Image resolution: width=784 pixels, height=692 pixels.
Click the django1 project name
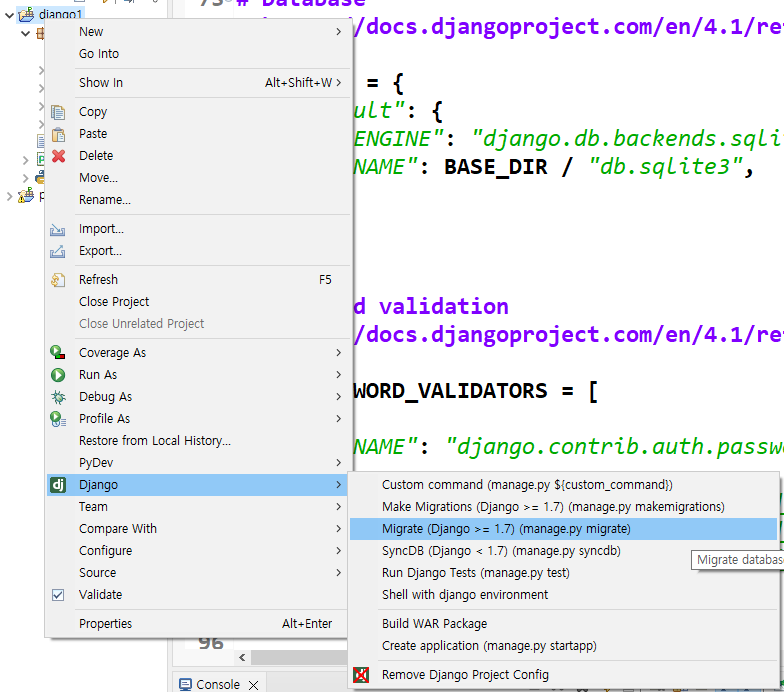pyautogui.click(x=60, y=14)
